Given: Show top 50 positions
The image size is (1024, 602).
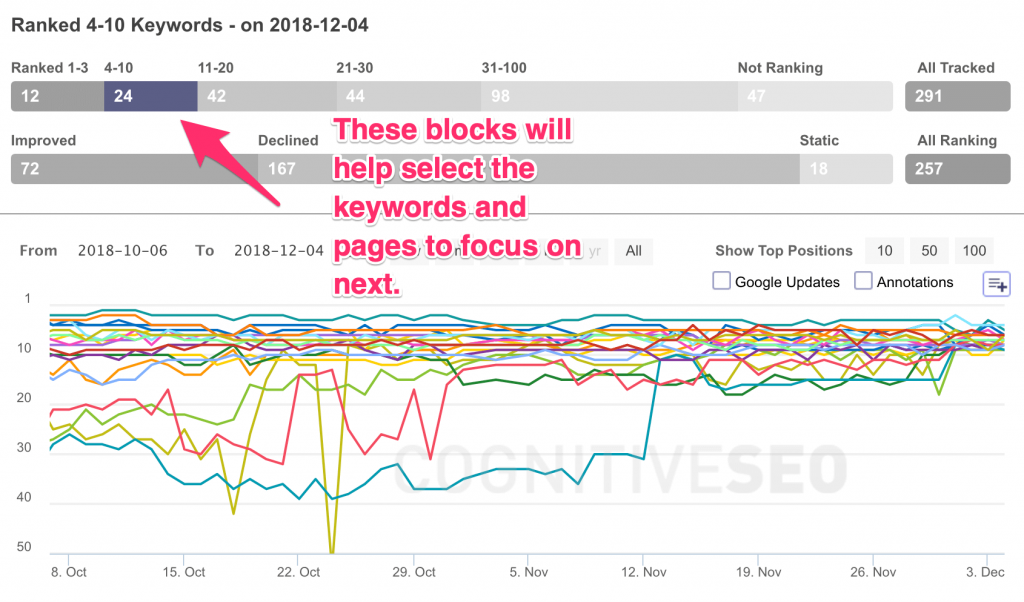Looking at the screenshot, I should [929, 251].
